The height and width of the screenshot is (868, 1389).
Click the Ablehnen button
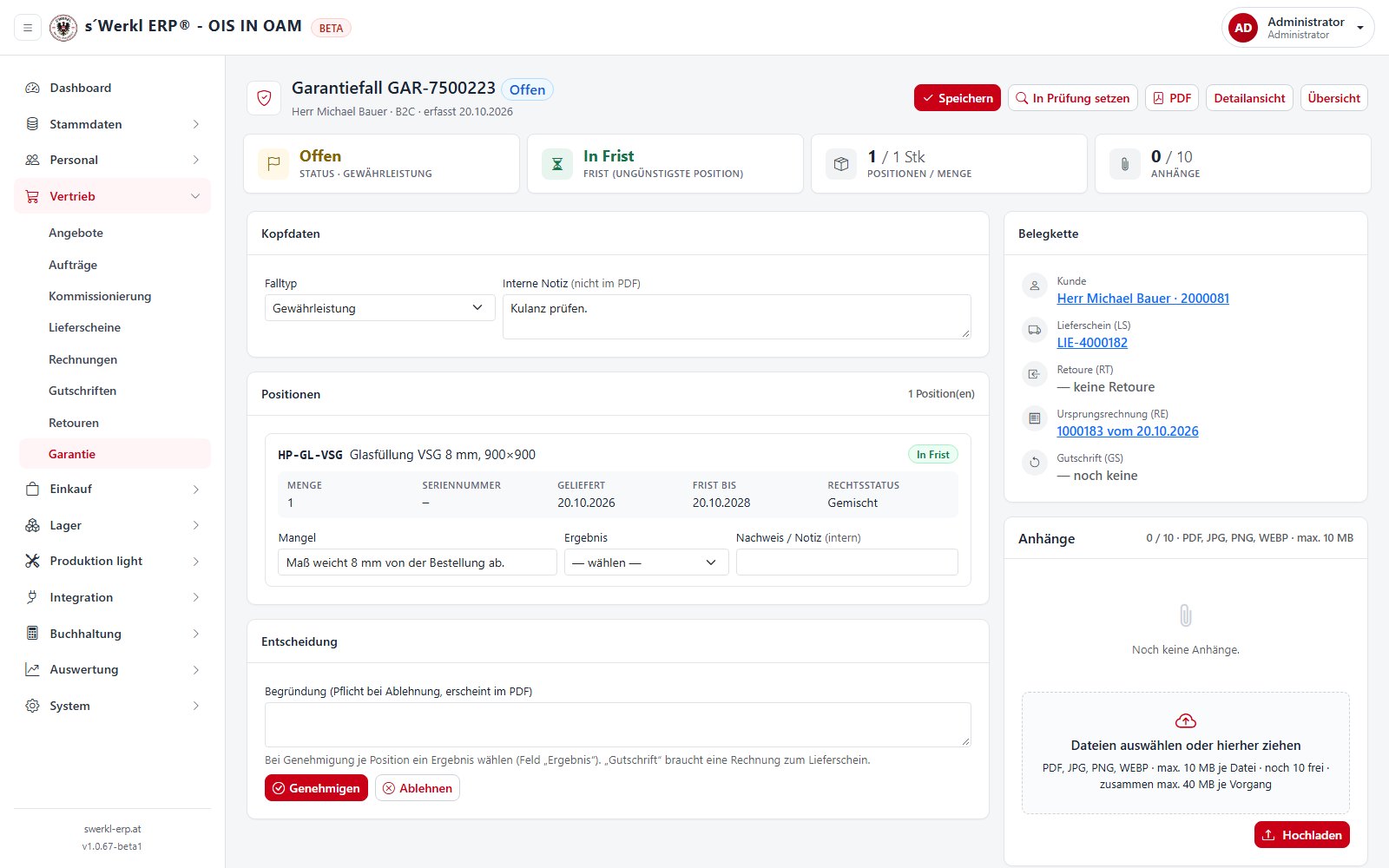(418, 788)
